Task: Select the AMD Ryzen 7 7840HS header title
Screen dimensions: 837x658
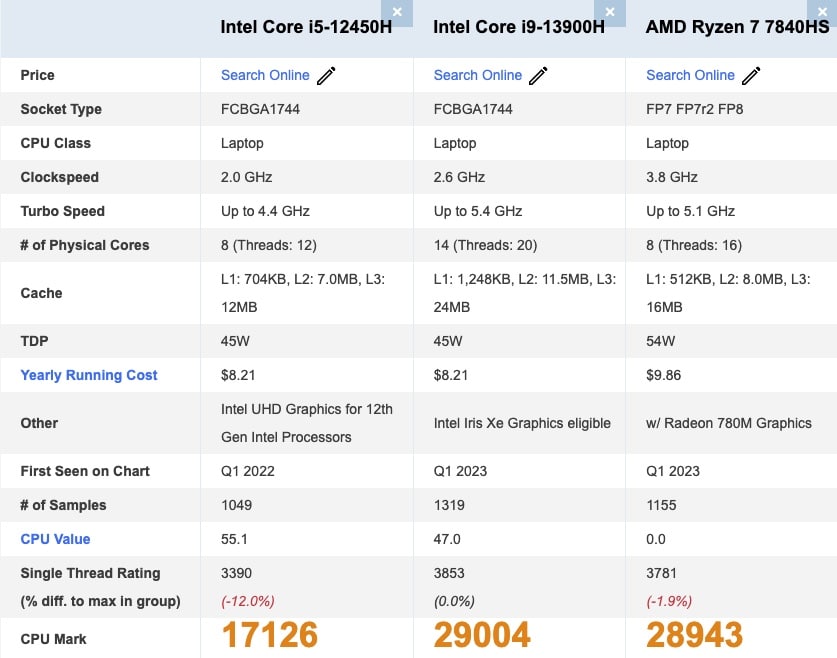Action: 737,27
